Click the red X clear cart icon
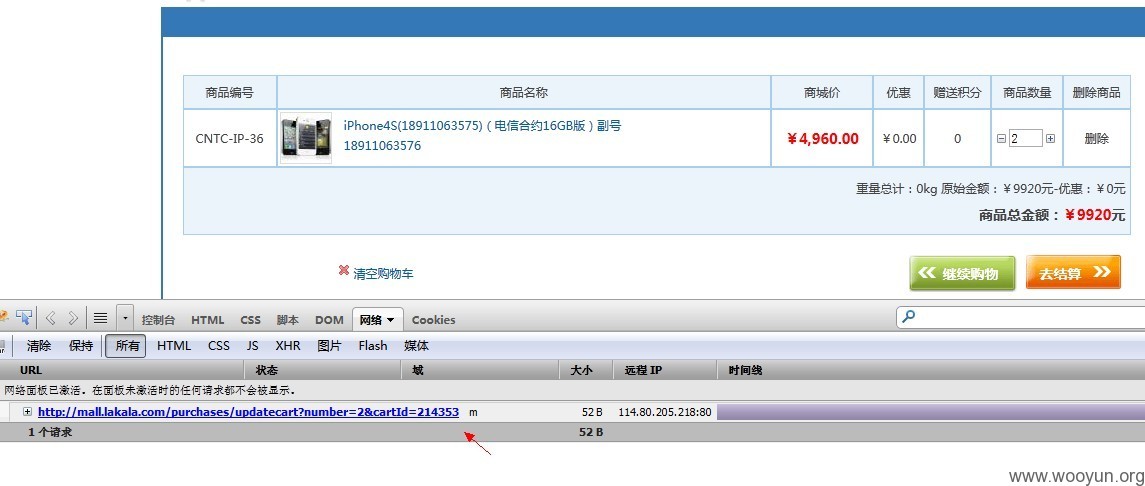1145x486 pixels. 344,270
